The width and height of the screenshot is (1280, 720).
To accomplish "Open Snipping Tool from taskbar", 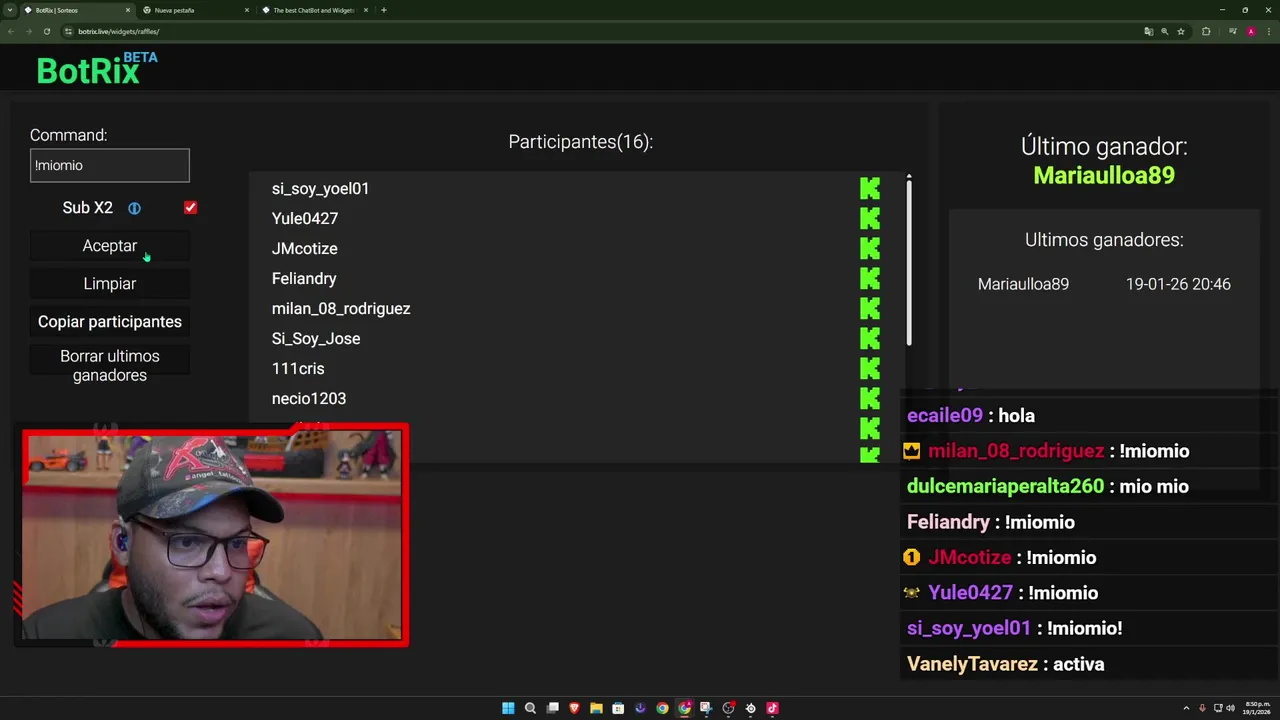I will [x=706, y=708].
